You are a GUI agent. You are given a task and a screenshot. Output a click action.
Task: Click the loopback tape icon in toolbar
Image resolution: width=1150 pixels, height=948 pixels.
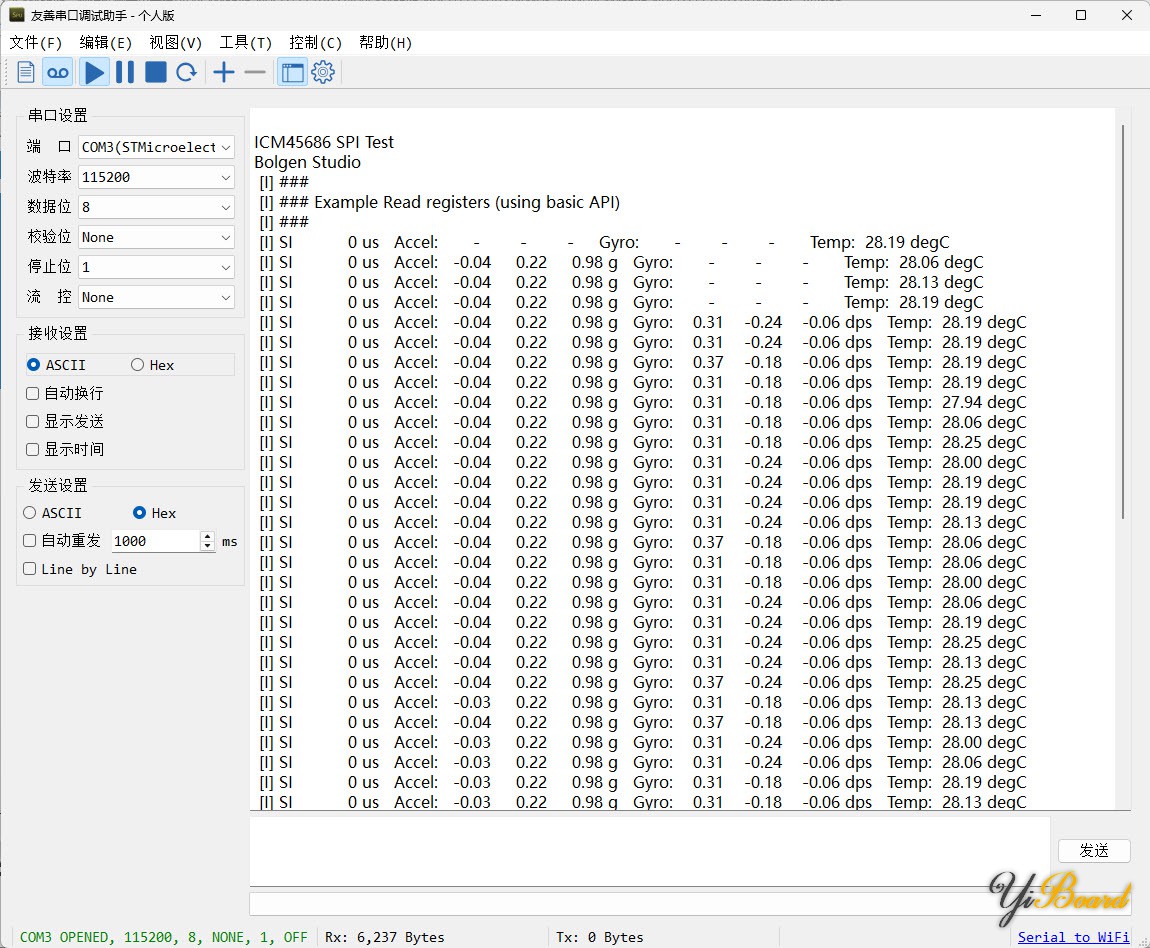pyautogui.click(x=57, y=73)
